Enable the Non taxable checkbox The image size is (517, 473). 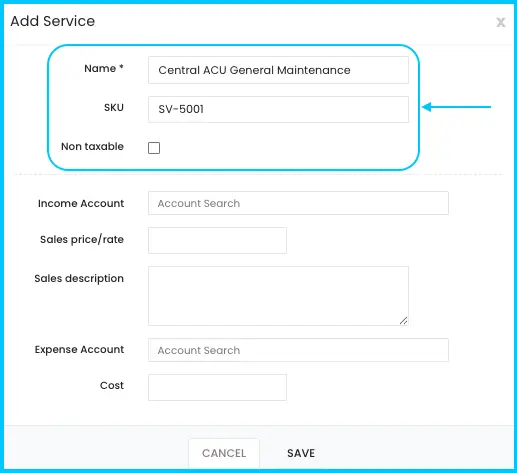click(154, 148)
